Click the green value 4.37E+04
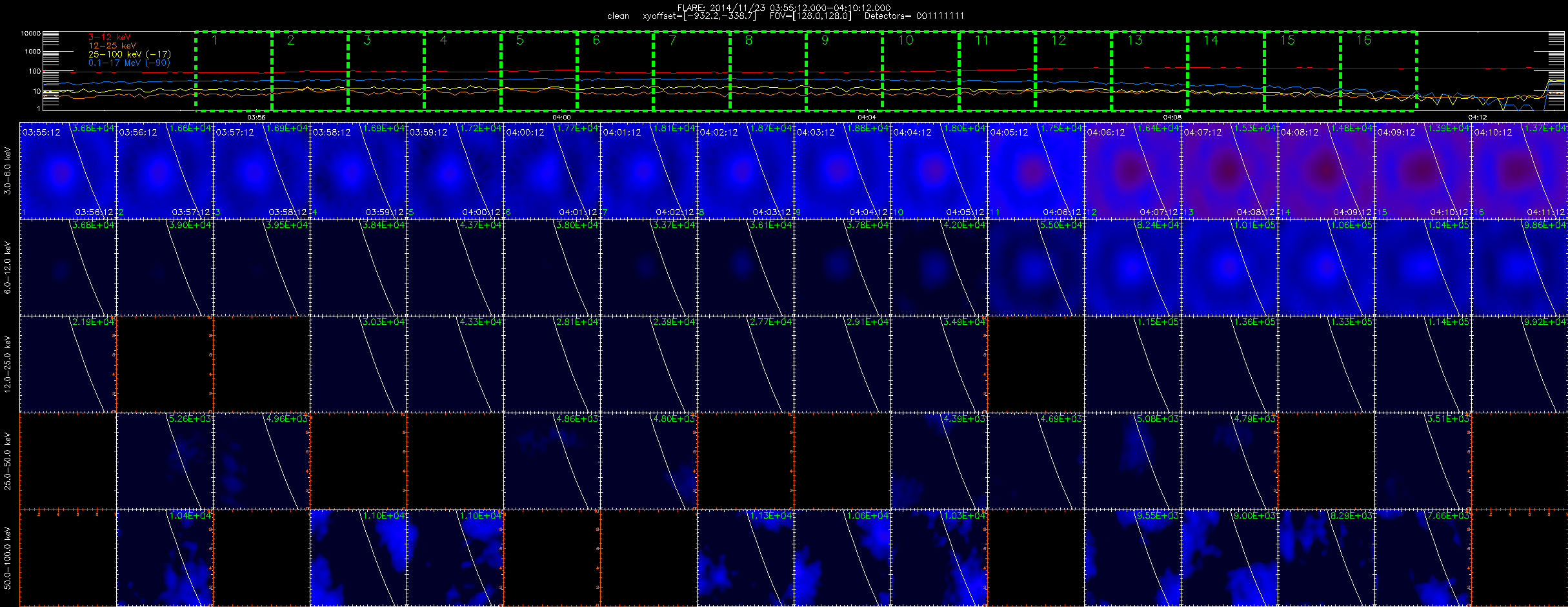The width and height of the screenshot is (1568, 607). pos(481,225)
